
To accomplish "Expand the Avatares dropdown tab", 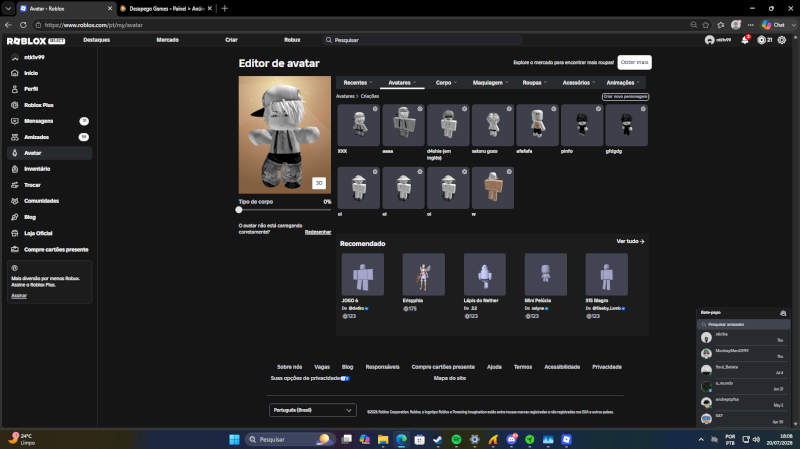I will (402, 83).
